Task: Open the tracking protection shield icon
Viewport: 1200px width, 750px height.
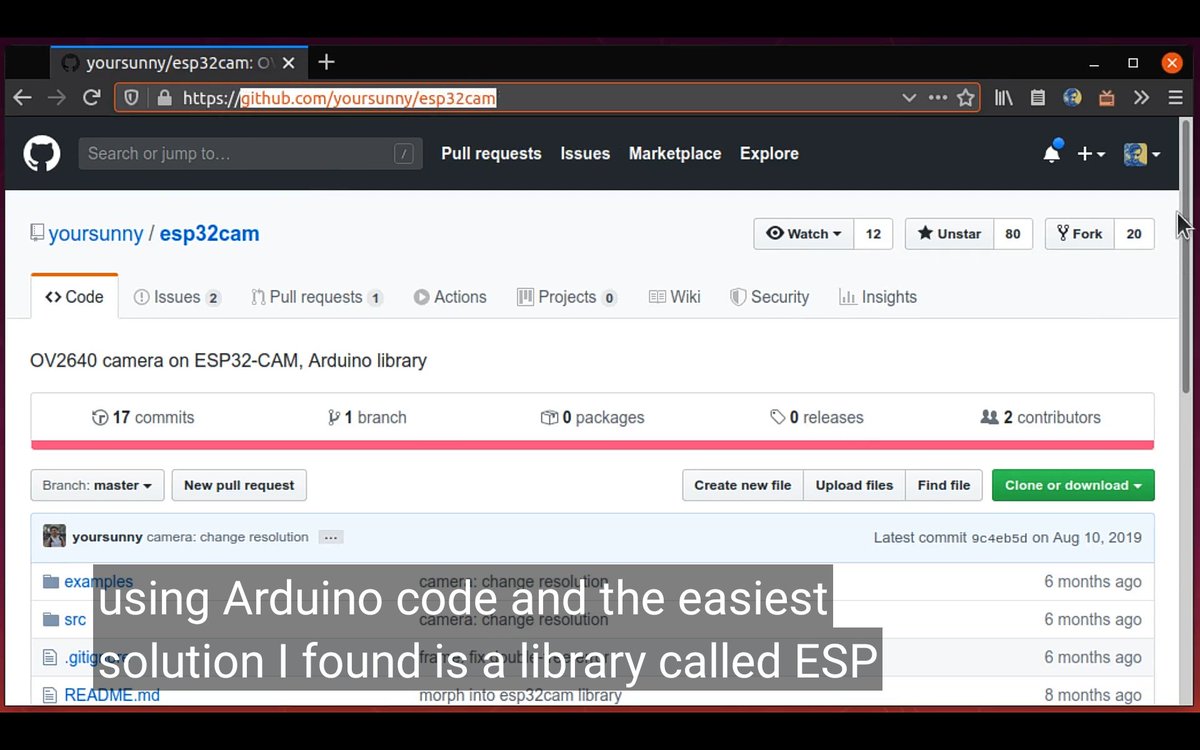Action: [131, 98]
